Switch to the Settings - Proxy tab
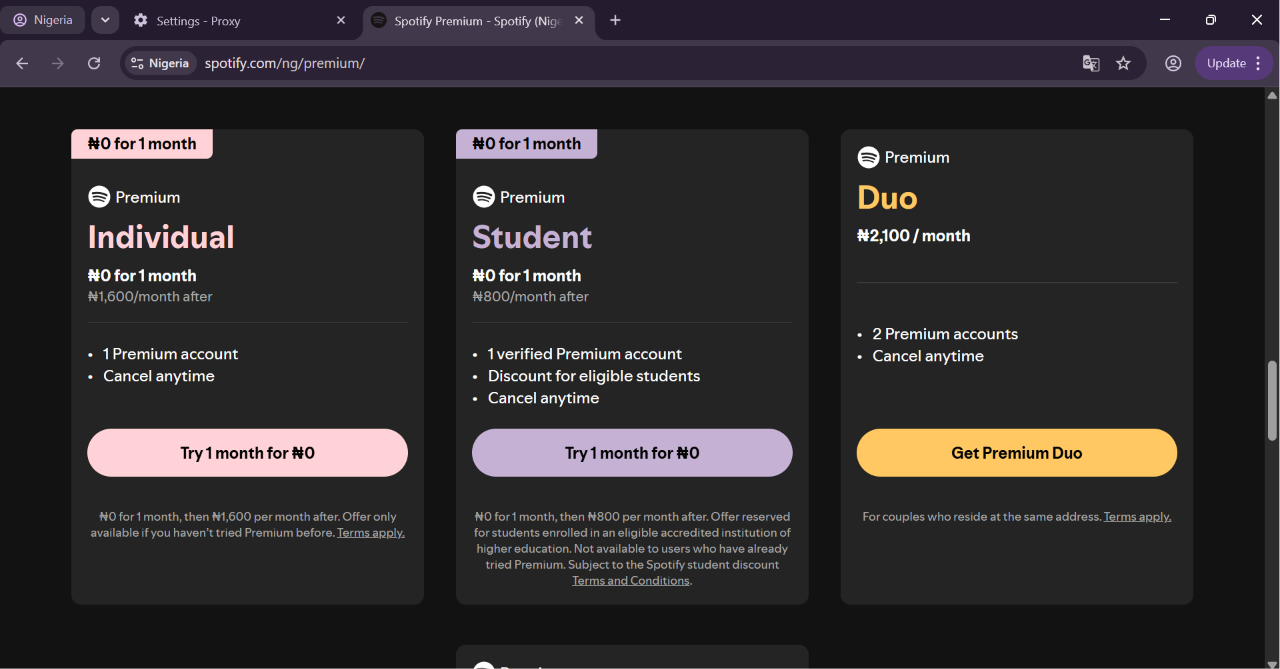This screenshot has width=1280, height=669. [x=240, y=20]
